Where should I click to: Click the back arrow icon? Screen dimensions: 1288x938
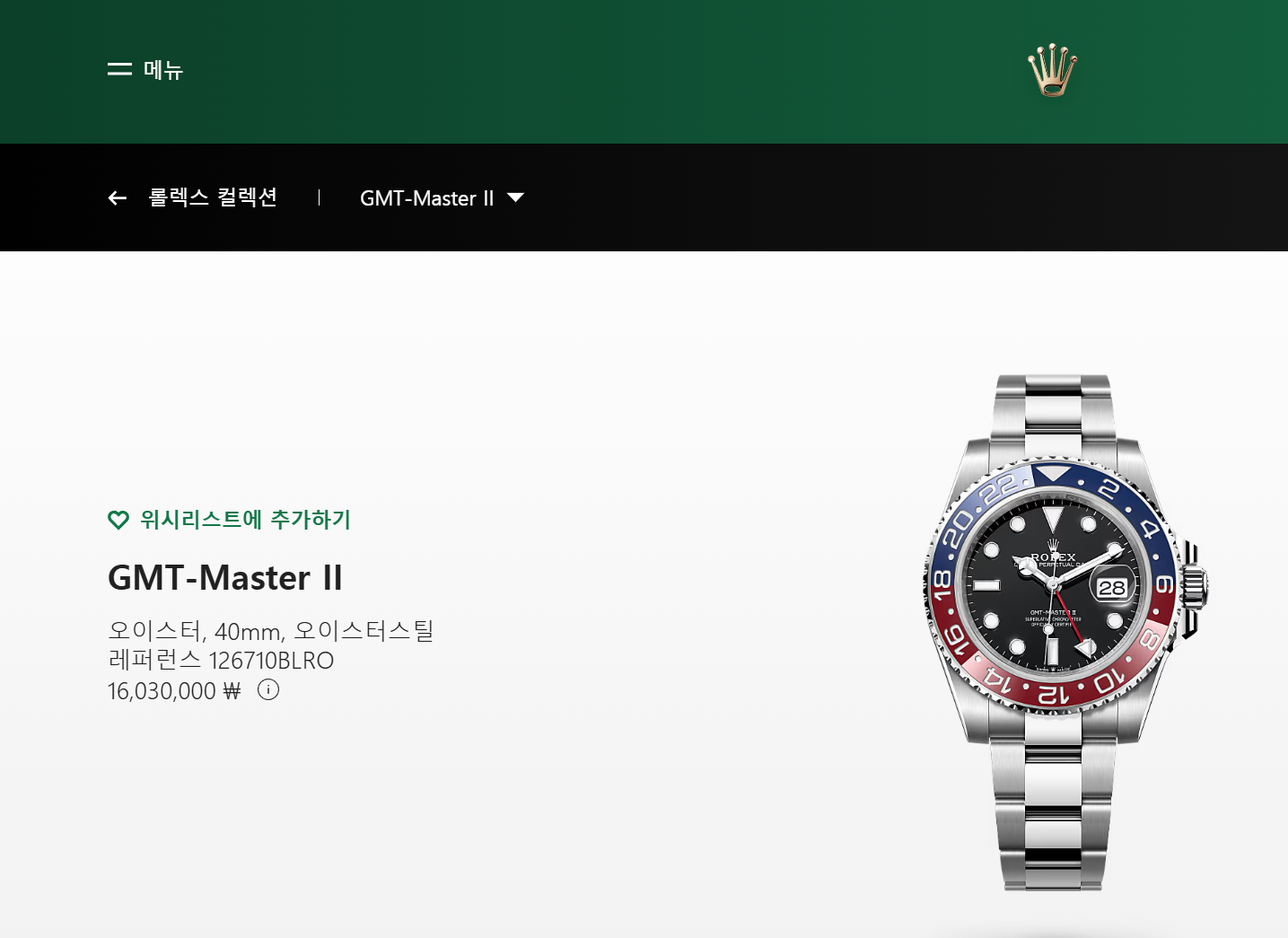118,198
